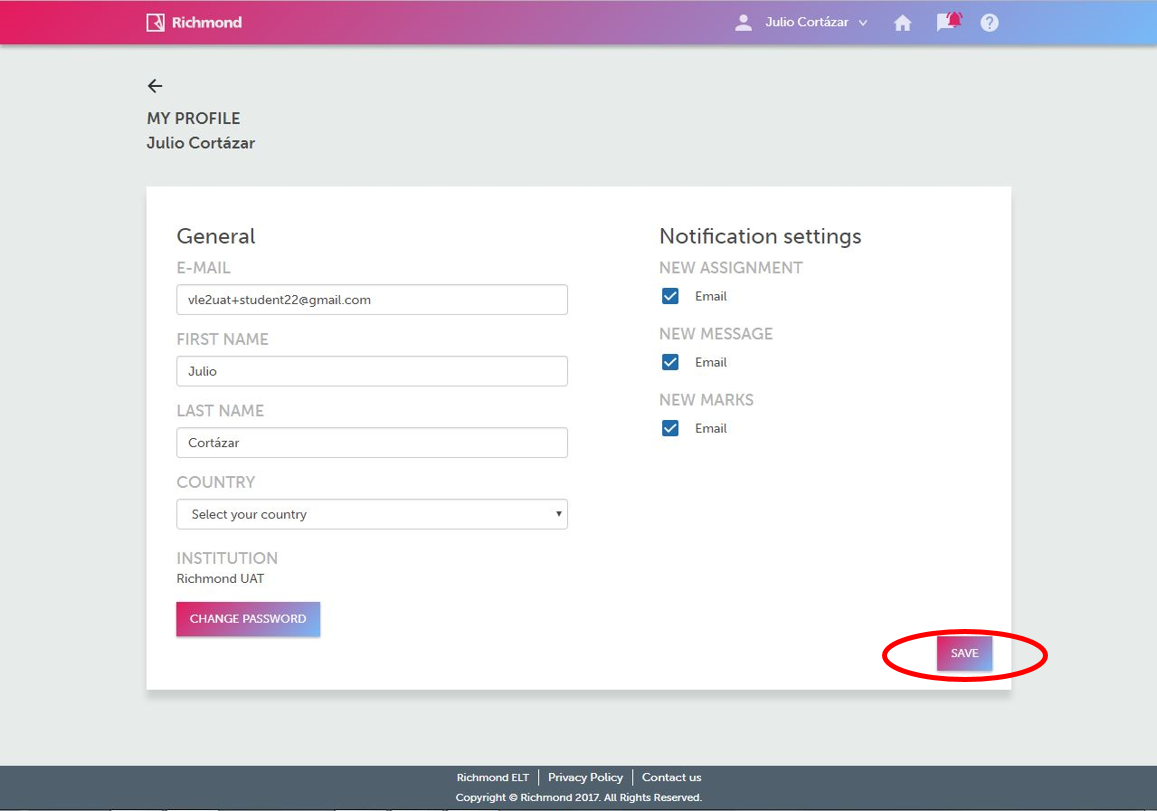Click the user avatar icon in header
Screen dimensions: 1157x811
click(x=743, y=22)
